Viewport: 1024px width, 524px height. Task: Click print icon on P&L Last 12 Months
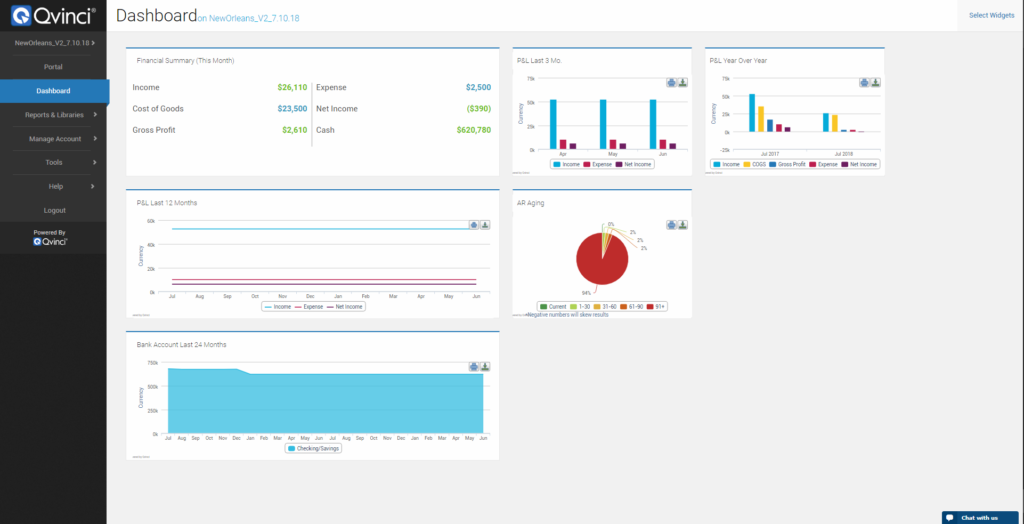pyautogui.click(x=474, y=225)
